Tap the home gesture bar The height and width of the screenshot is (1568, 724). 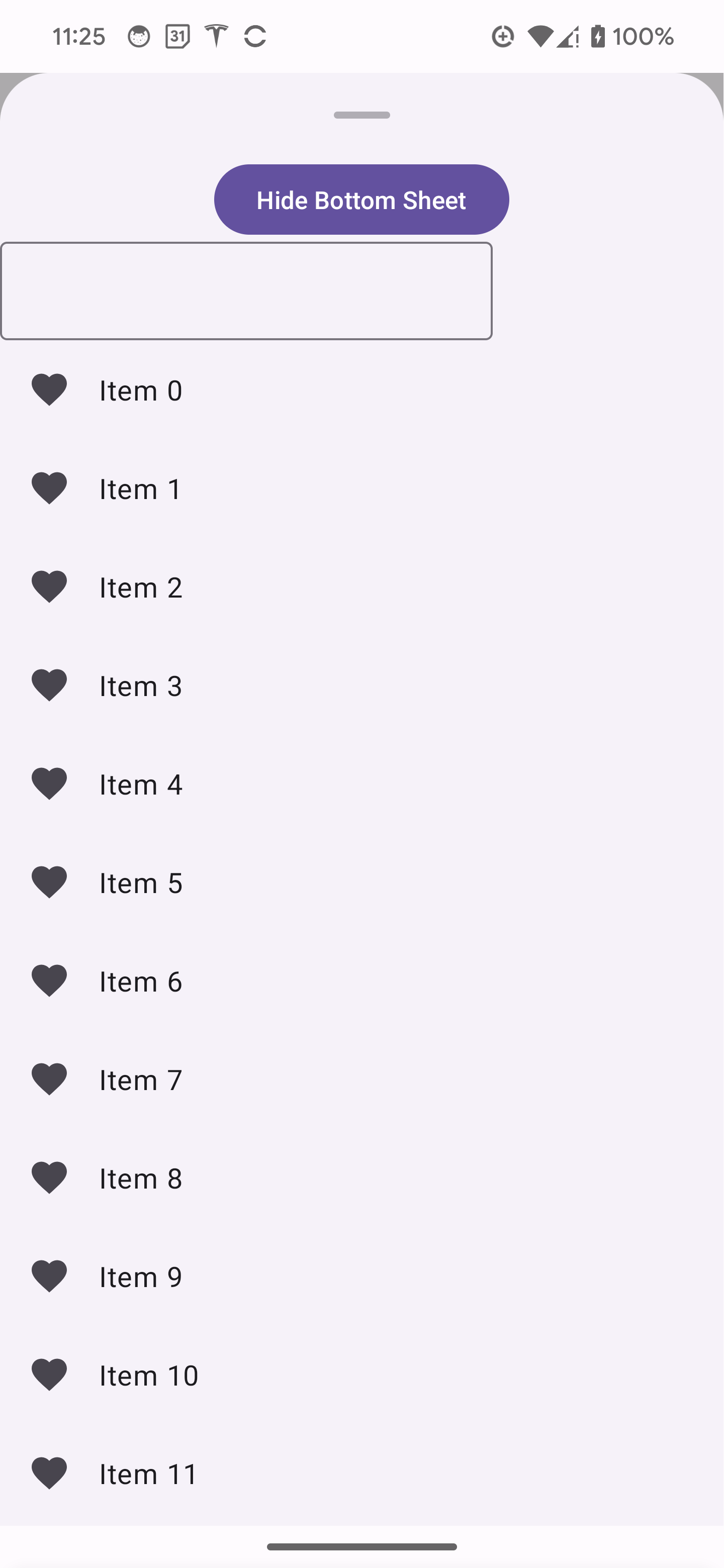pos(361,1547)
